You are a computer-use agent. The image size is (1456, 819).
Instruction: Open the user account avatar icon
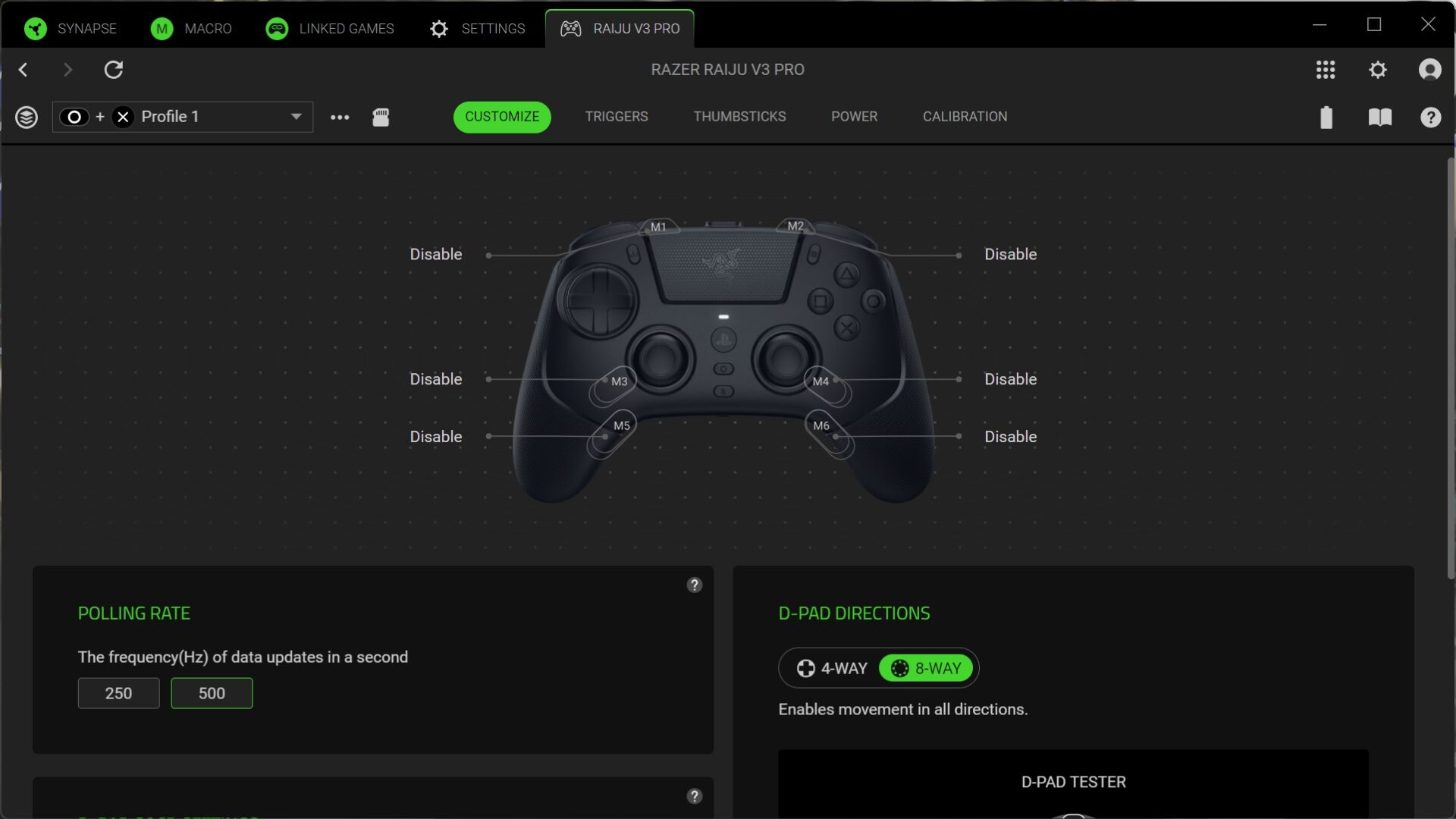[x=1429, y=70]
